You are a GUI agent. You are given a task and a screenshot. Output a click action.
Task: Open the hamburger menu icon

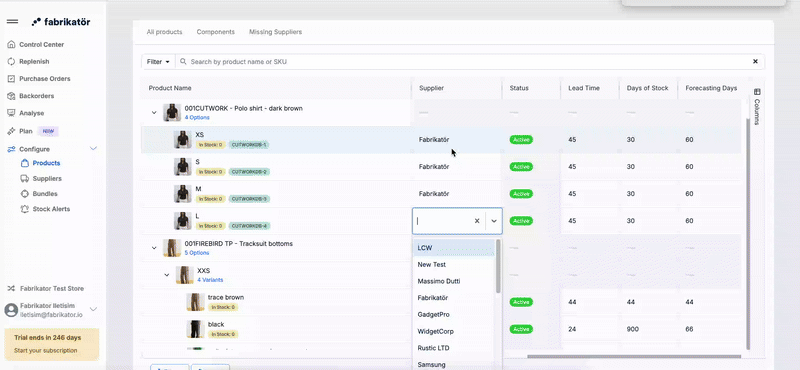[12, 22]
